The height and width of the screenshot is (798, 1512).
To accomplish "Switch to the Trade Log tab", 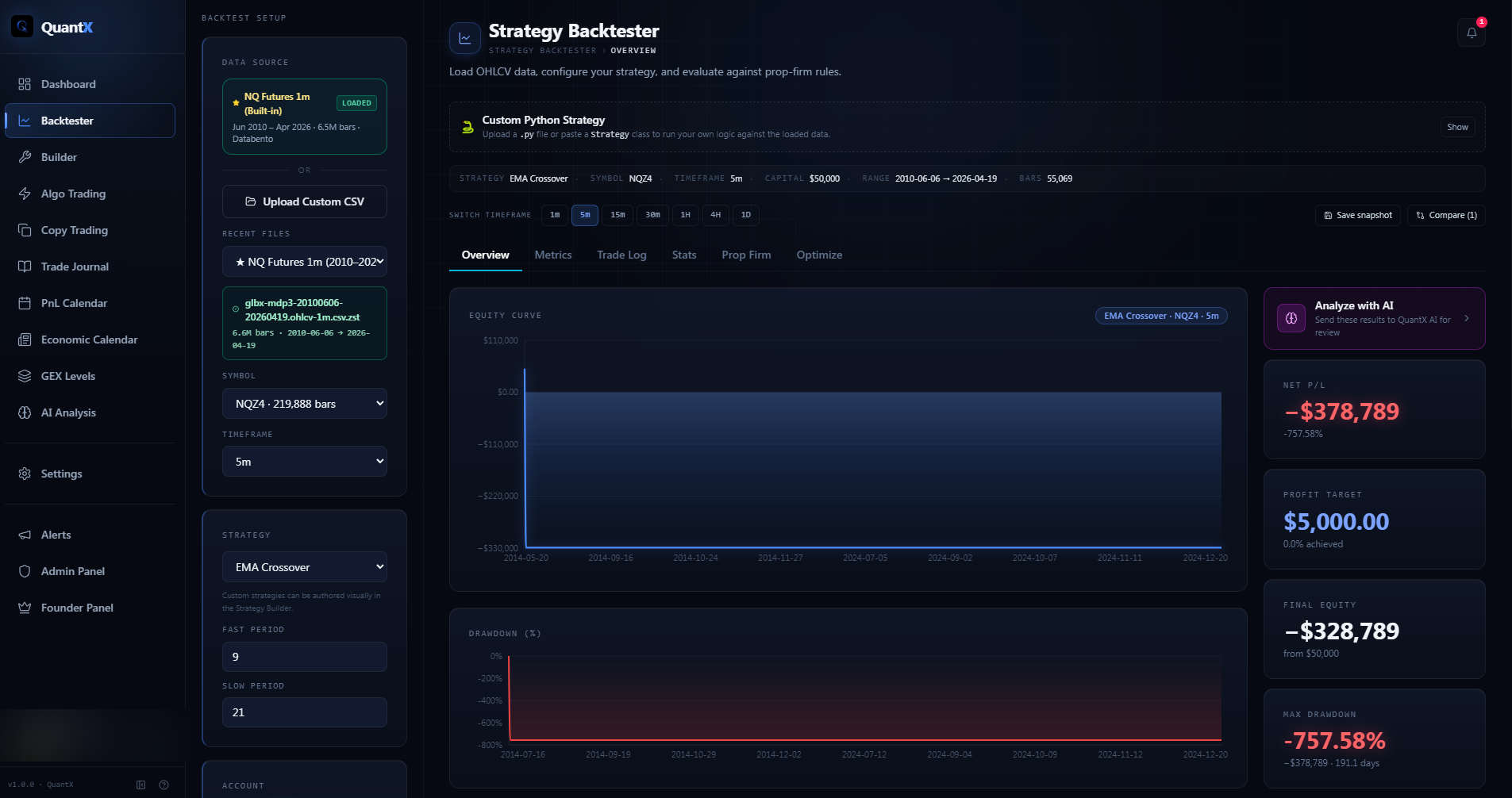I will click(x=621, y=255).
